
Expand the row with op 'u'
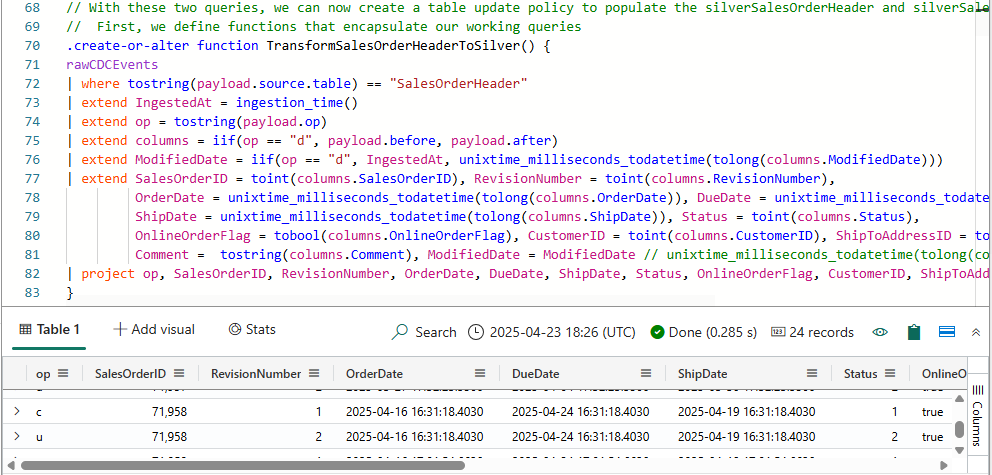tap(17, 436)
